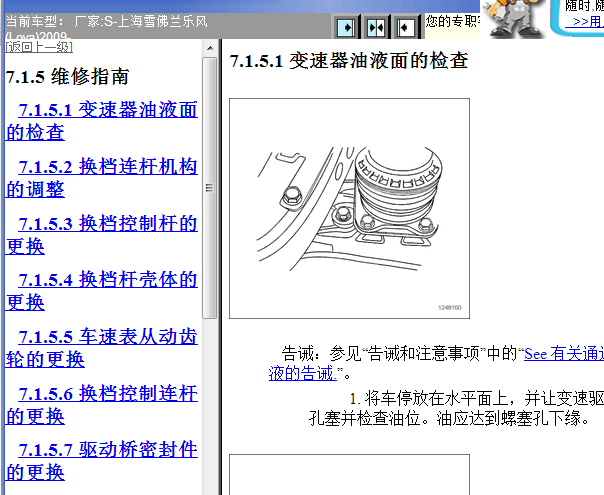Open 7.1.5.7 驱动桥密封件的更换 link
The width and height of the screenshot is (604, 495).
[102, 461]
